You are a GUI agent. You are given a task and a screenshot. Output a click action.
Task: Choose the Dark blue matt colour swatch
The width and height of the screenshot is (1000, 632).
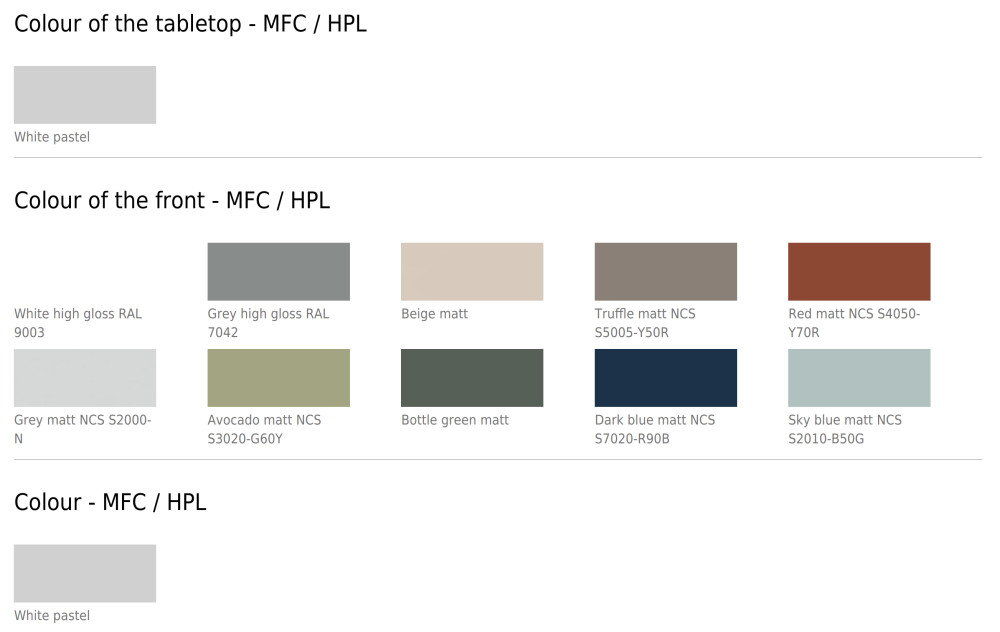(x=665, y=378)
